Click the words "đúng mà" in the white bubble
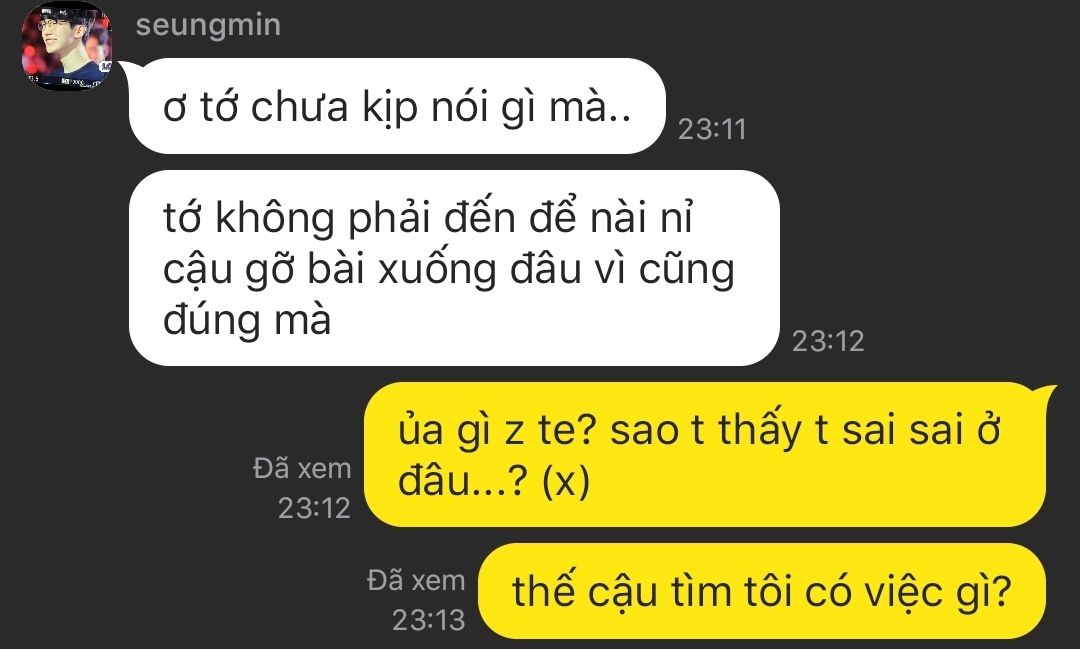The height and width of the screenshot is (649, 1080). click(x=247, y=320)
